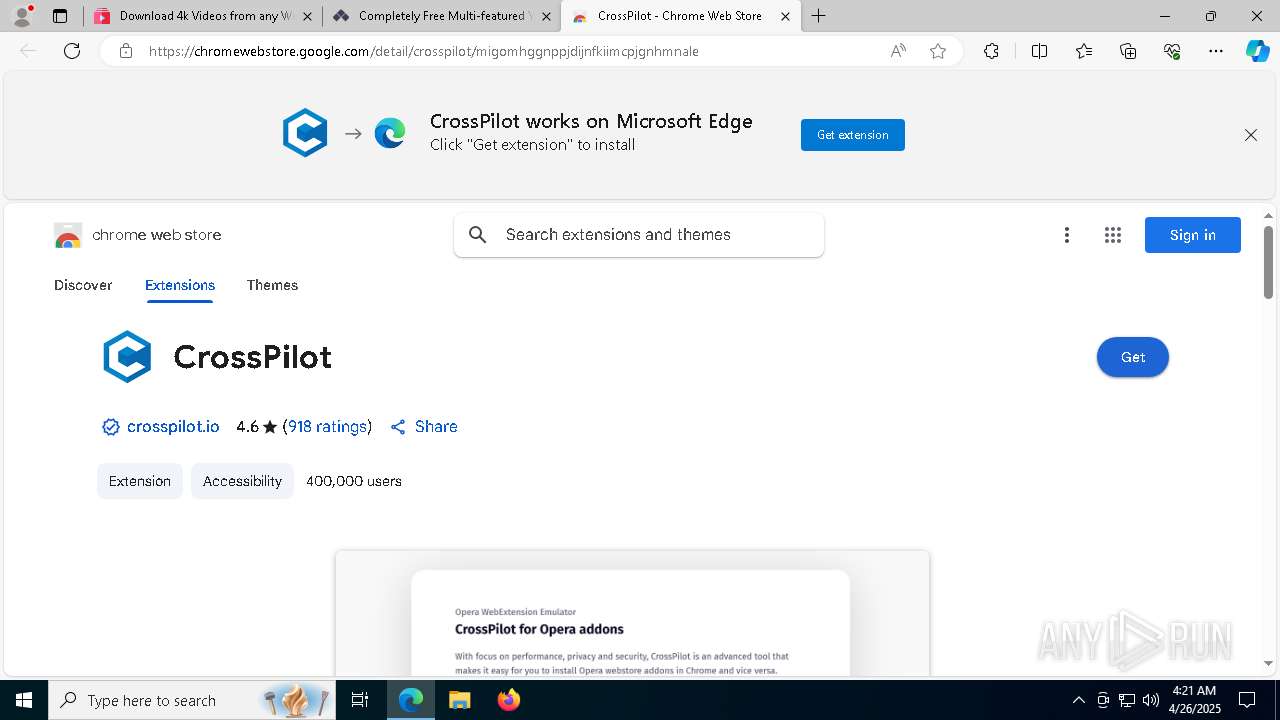Refresh the current page
Image resolution: width=1280 pixels, height=720 pixels.
(72, 51)
